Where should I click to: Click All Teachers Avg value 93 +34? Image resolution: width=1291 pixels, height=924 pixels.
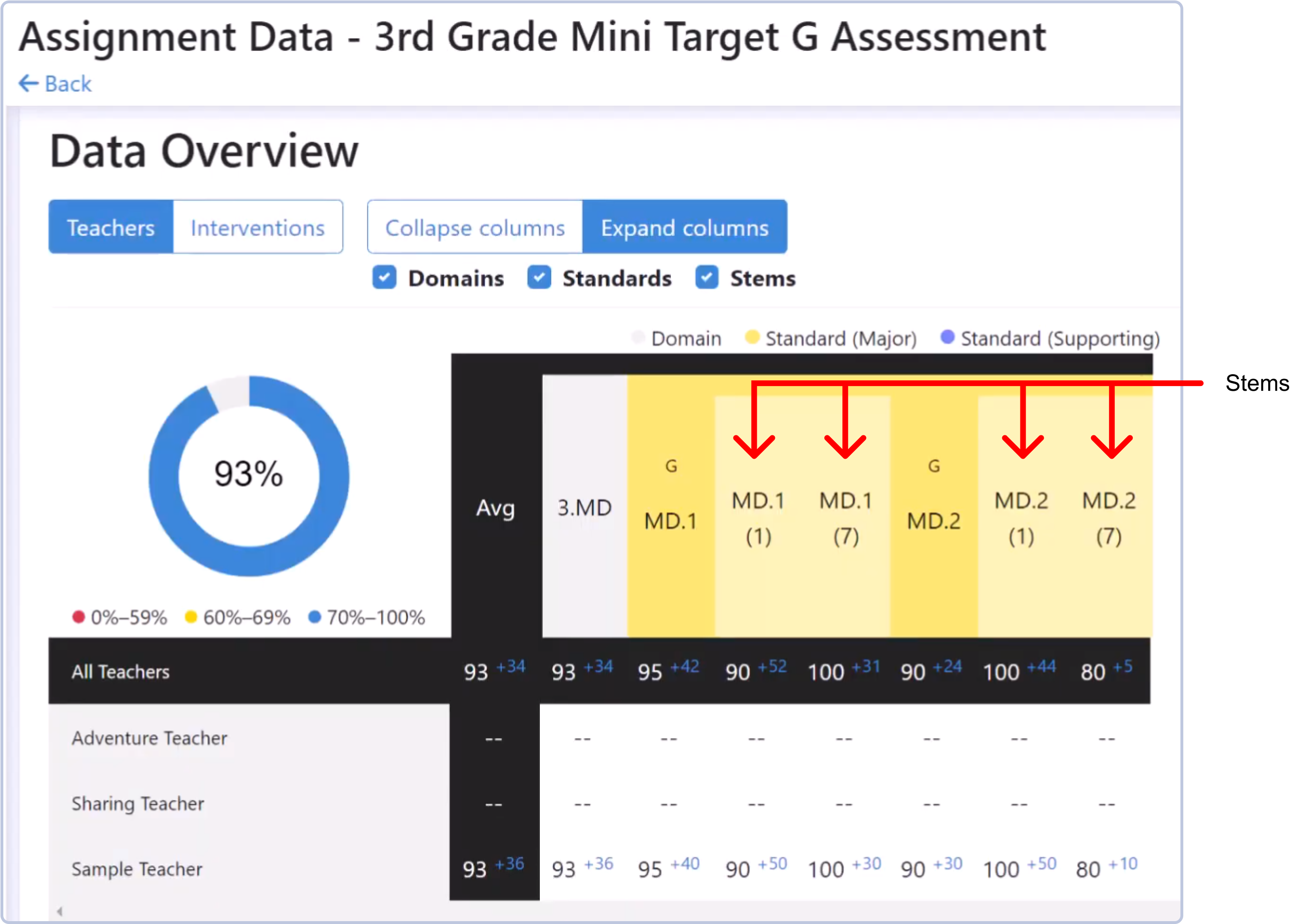click(494, 671)
